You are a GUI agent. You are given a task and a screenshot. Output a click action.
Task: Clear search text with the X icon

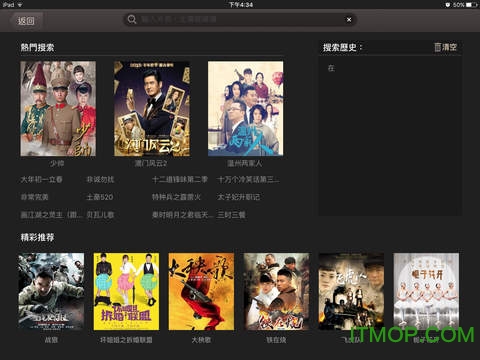point(349,20)
